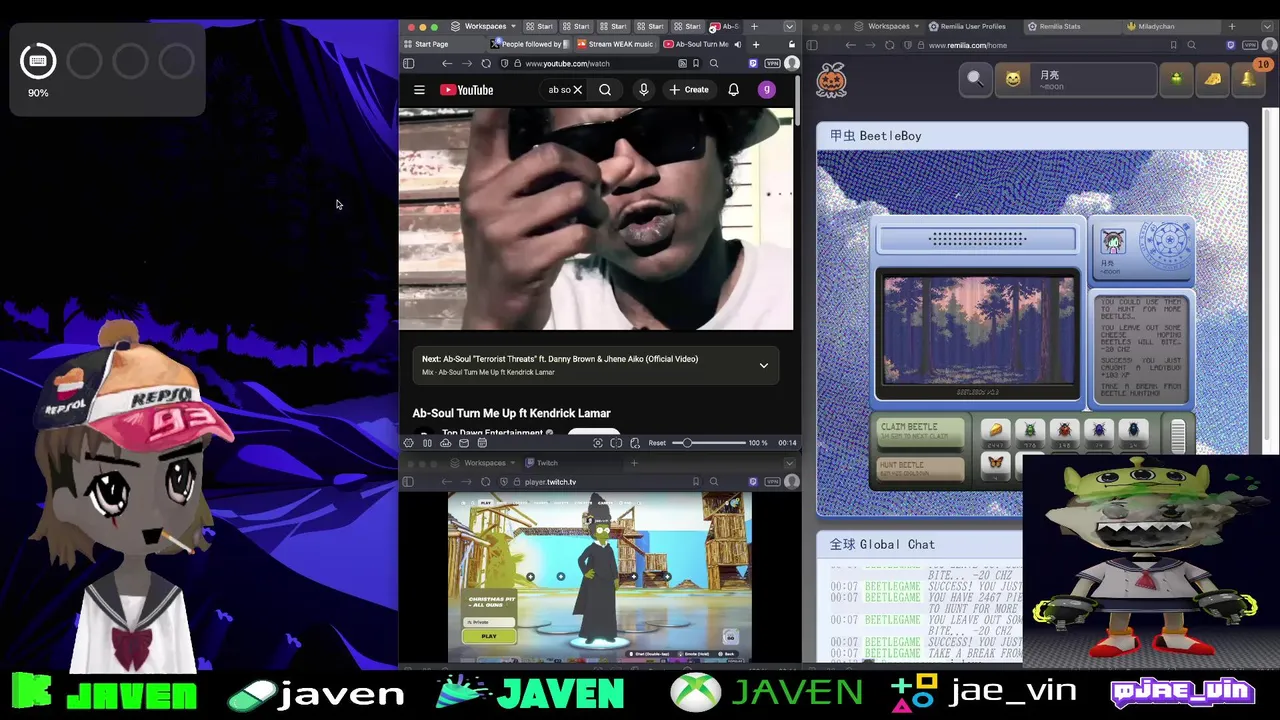Open the Workspaces dropdown in the YouTube window
Viewport: 1280px width, 720px height.
point(484,26)
